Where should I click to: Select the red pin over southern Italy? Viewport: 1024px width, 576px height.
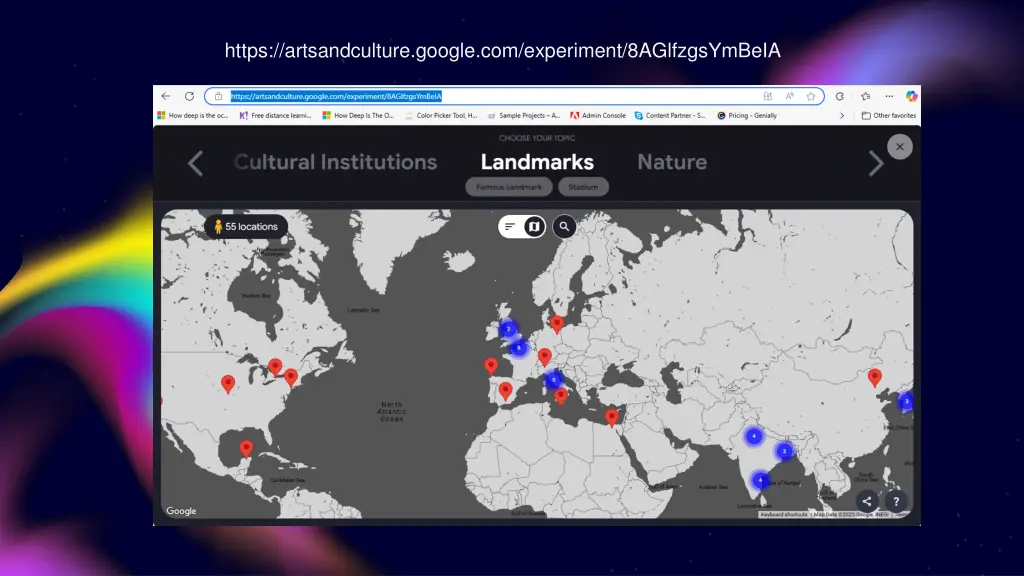[561, 394]
